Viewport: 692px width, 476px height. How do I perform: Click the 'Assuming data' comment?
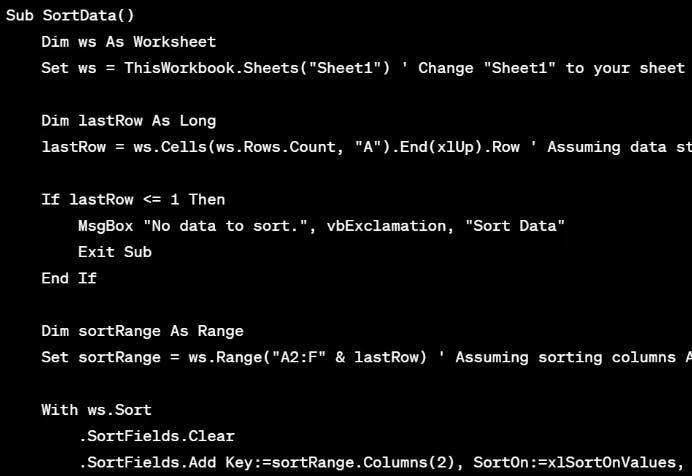[x=607, y=147]
